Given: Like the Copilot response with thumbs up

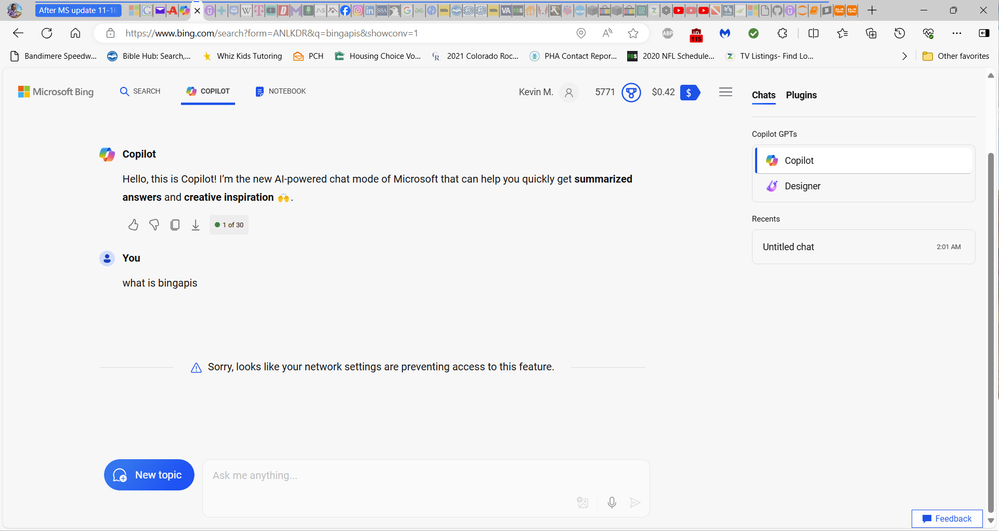Looking at the screenshot, I should pyautogui.click(x=133, y=224).
